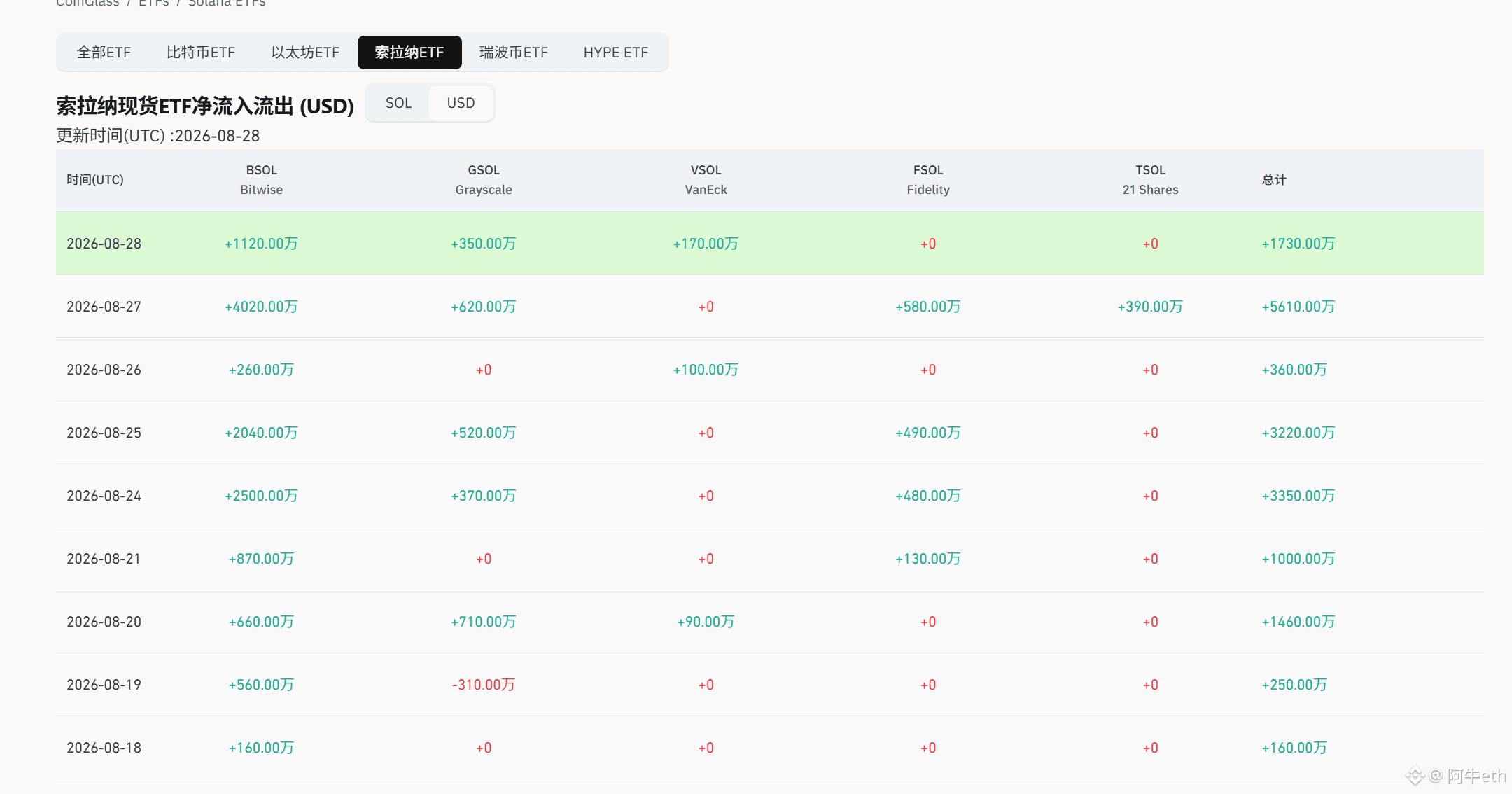This screenshot has height=794, width=1512.
Task: Click total value +250.00万
Action: (1294, 685)
